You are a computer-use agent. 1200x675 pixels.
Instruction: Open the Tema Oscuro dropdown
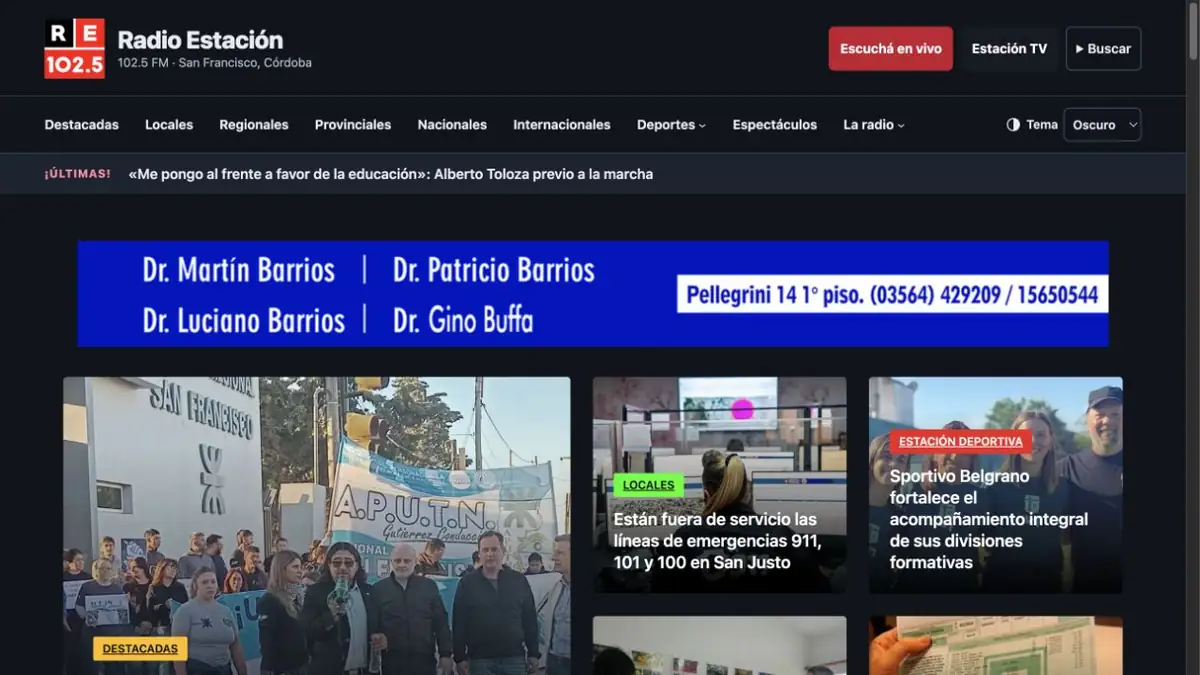pos(1102,125)
